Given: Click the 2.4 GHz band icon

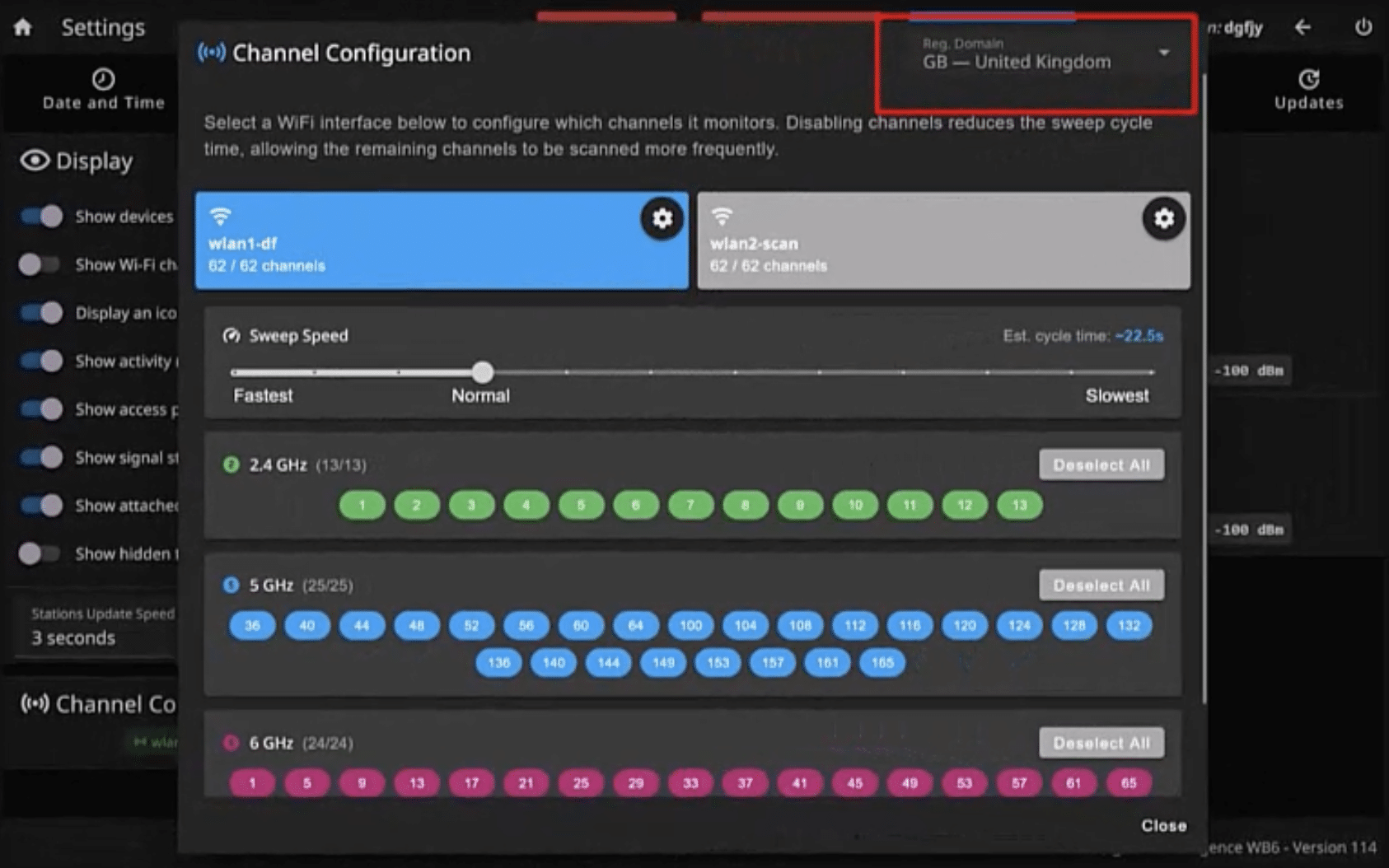Looking at the screenshot, I should point(231,464).
